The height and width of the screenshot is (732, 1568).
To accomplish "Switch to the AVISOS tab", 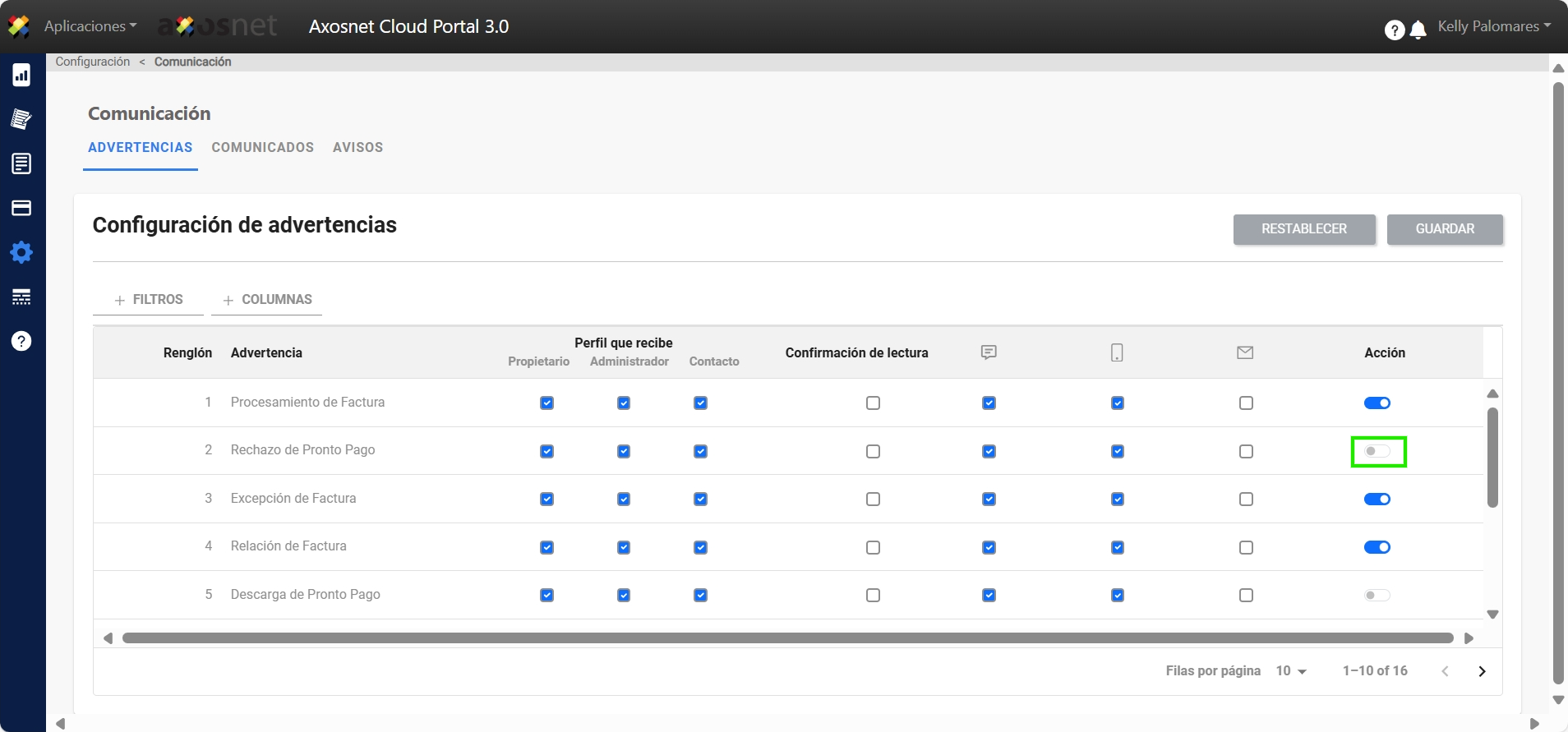I will [x=357, y=148].
